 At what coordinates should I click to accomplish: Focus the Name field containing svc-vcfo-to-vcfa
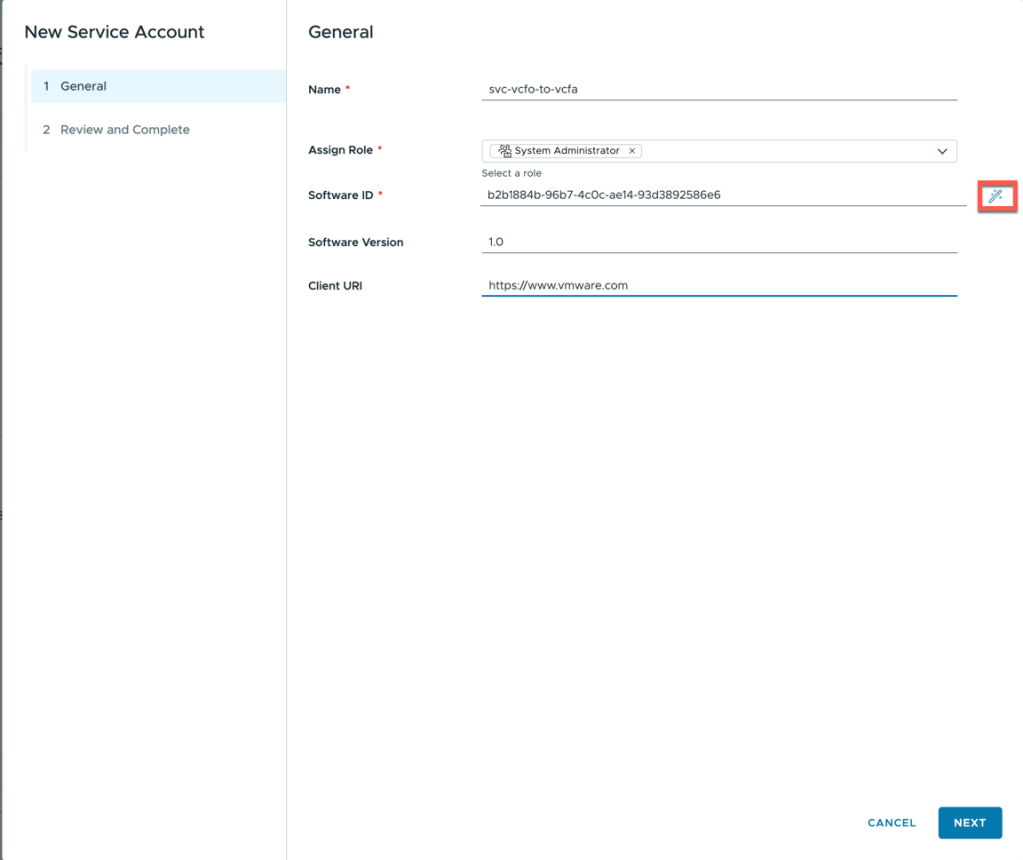click(x=718, y=89)
